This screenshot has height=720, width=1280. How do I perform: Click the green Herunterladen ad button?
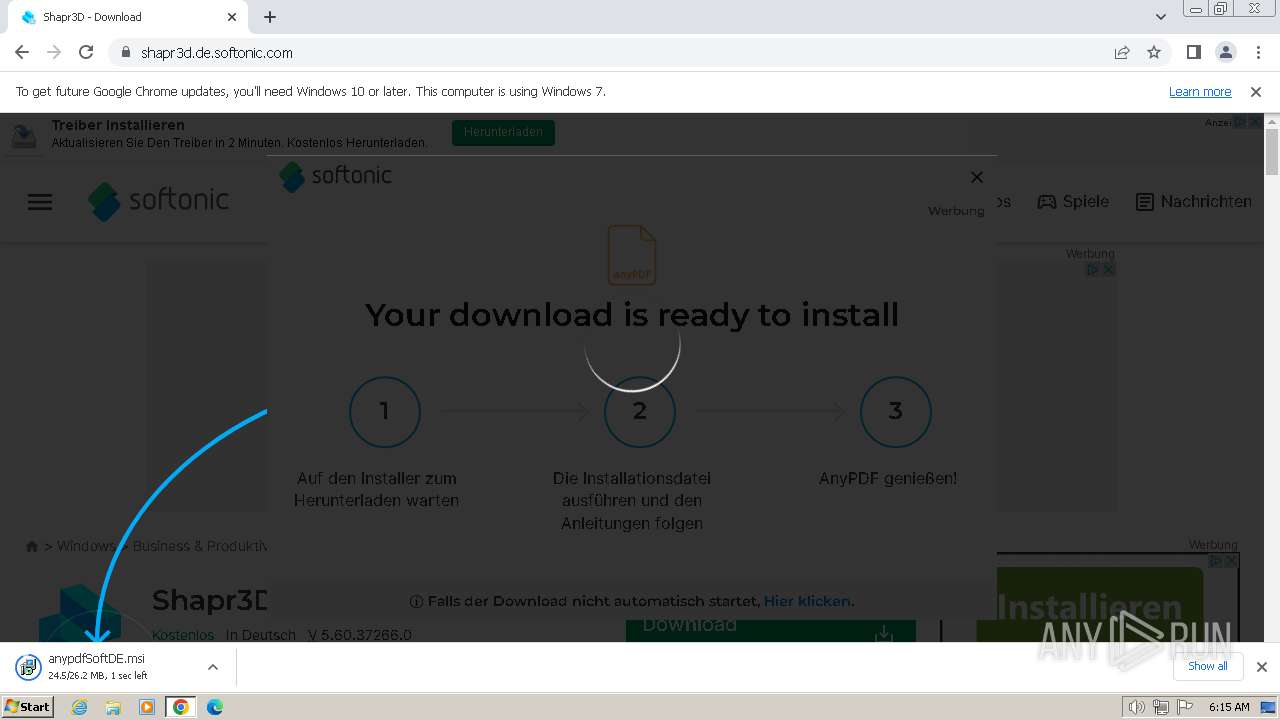503,132
